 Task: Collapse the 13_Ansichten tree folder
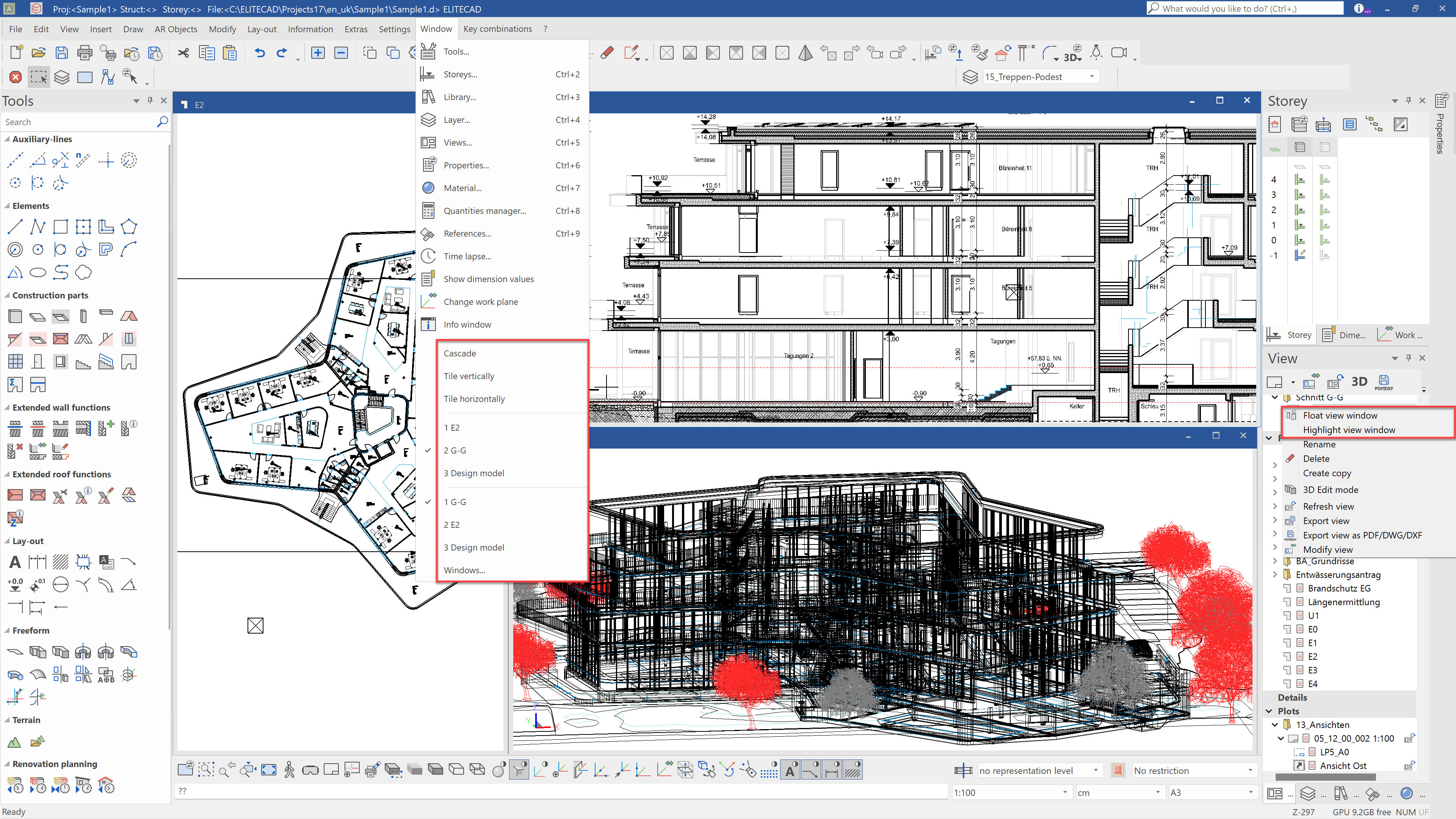tap(1274, 725)
